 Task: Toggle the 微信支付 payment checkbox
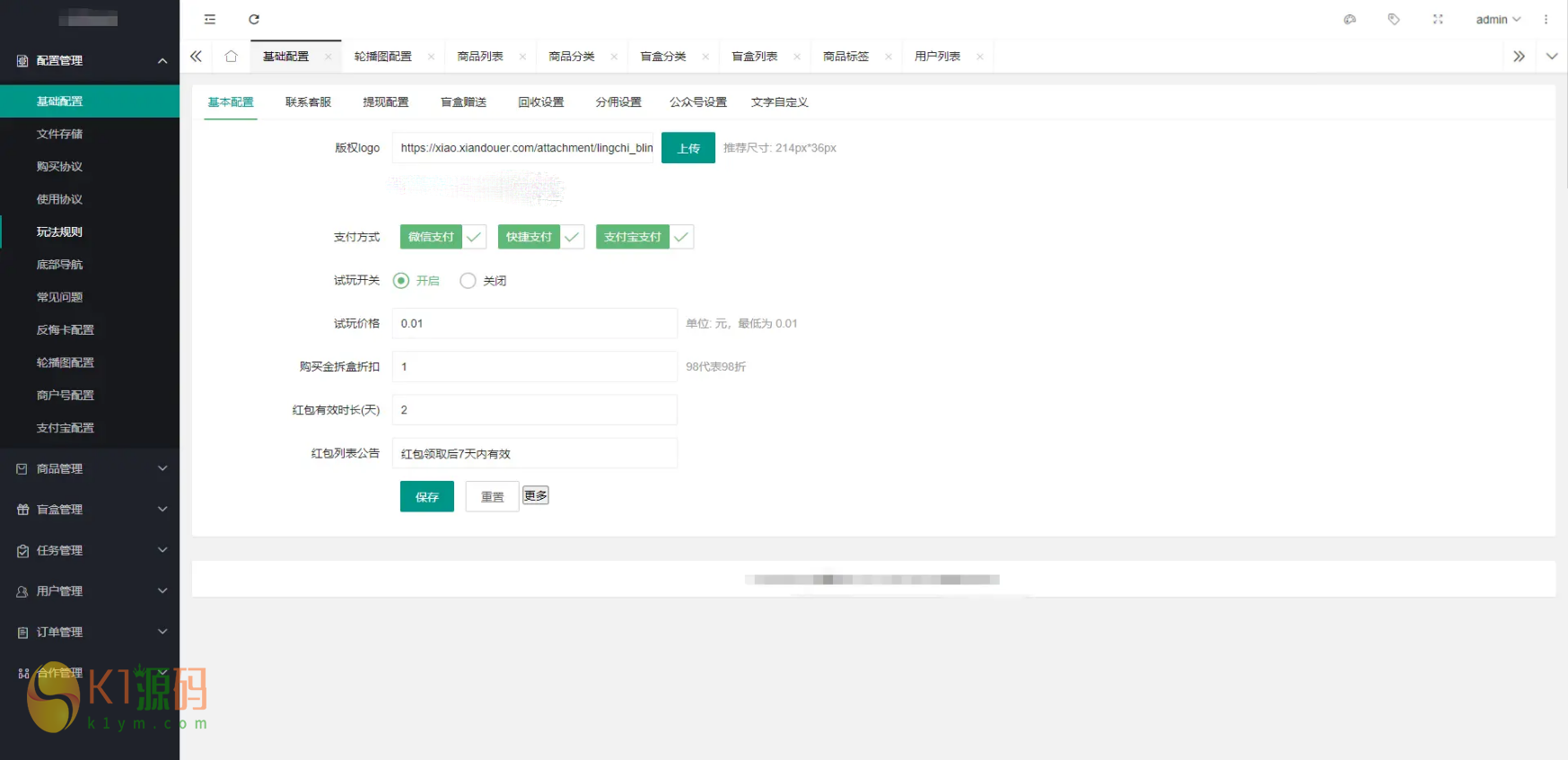tap(443, 237)
